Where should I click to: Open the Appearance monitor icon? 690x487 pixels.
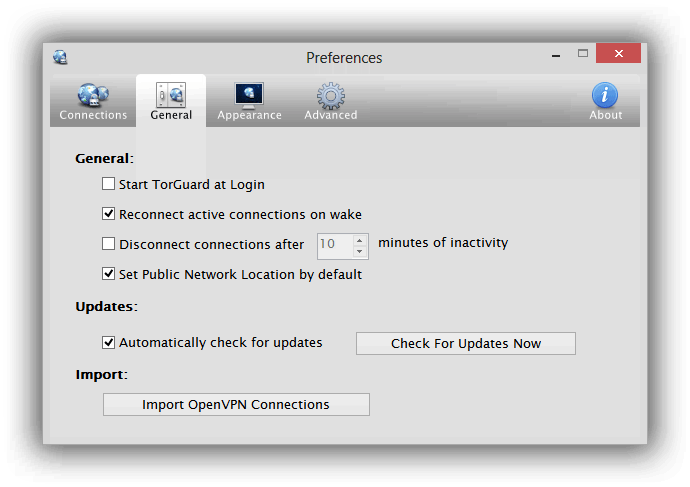click(249, 95)
